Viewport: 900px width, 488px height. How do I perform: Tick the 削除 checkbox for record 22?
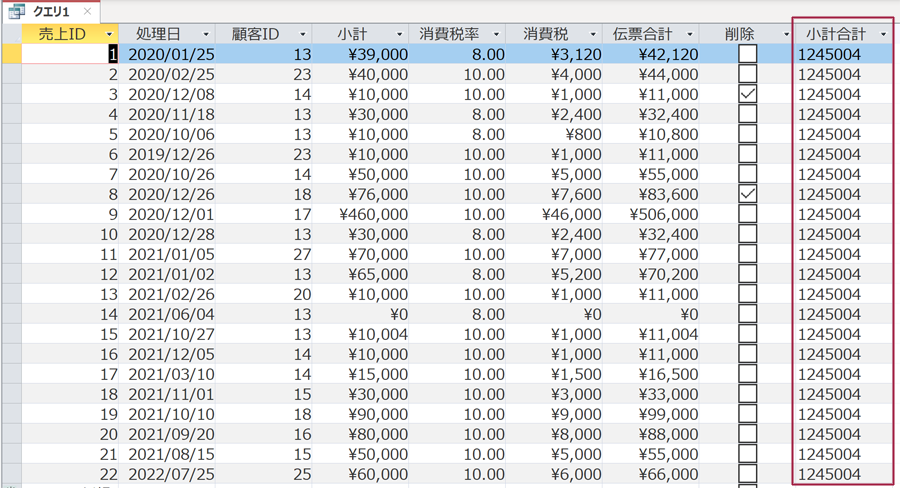747,474
